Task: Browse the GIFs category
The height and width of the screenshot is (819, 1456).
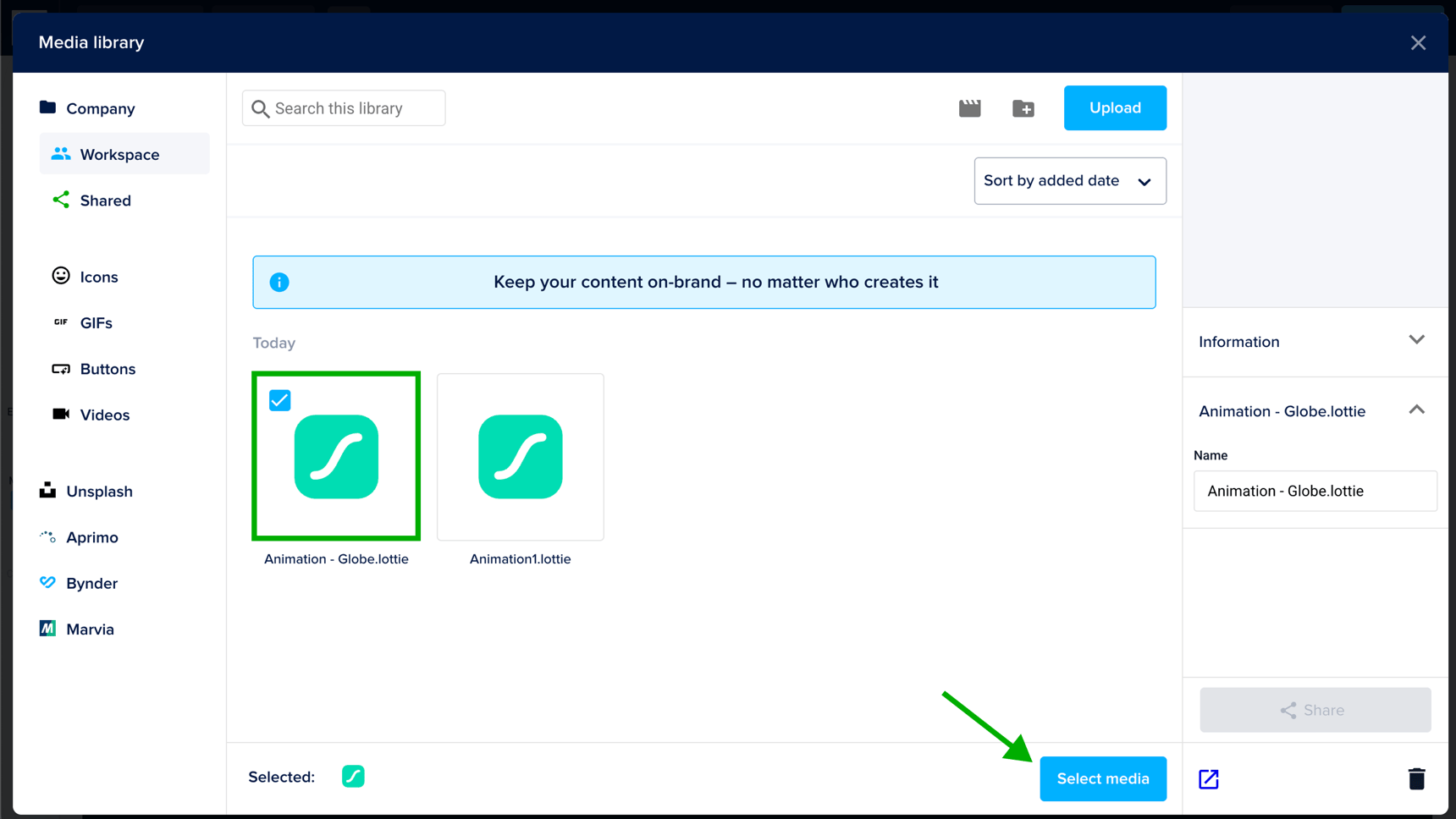Action: pos(96,323)
